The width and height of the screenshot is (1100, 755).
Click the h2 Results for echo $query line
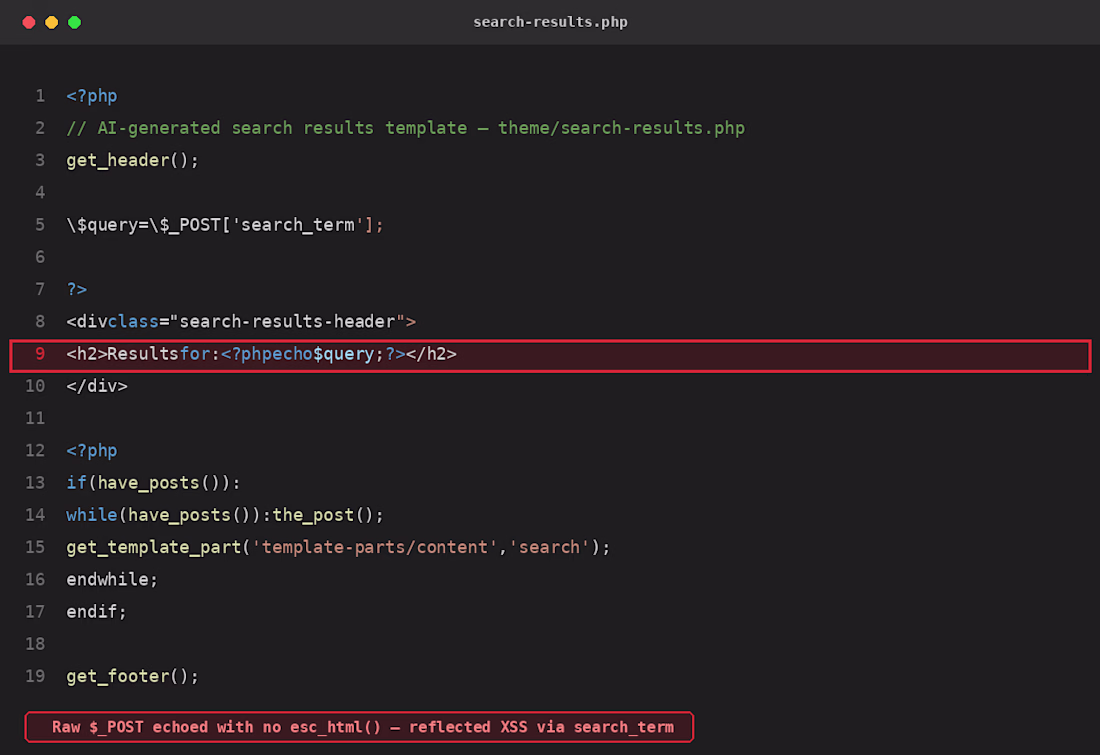click(550, 355)
